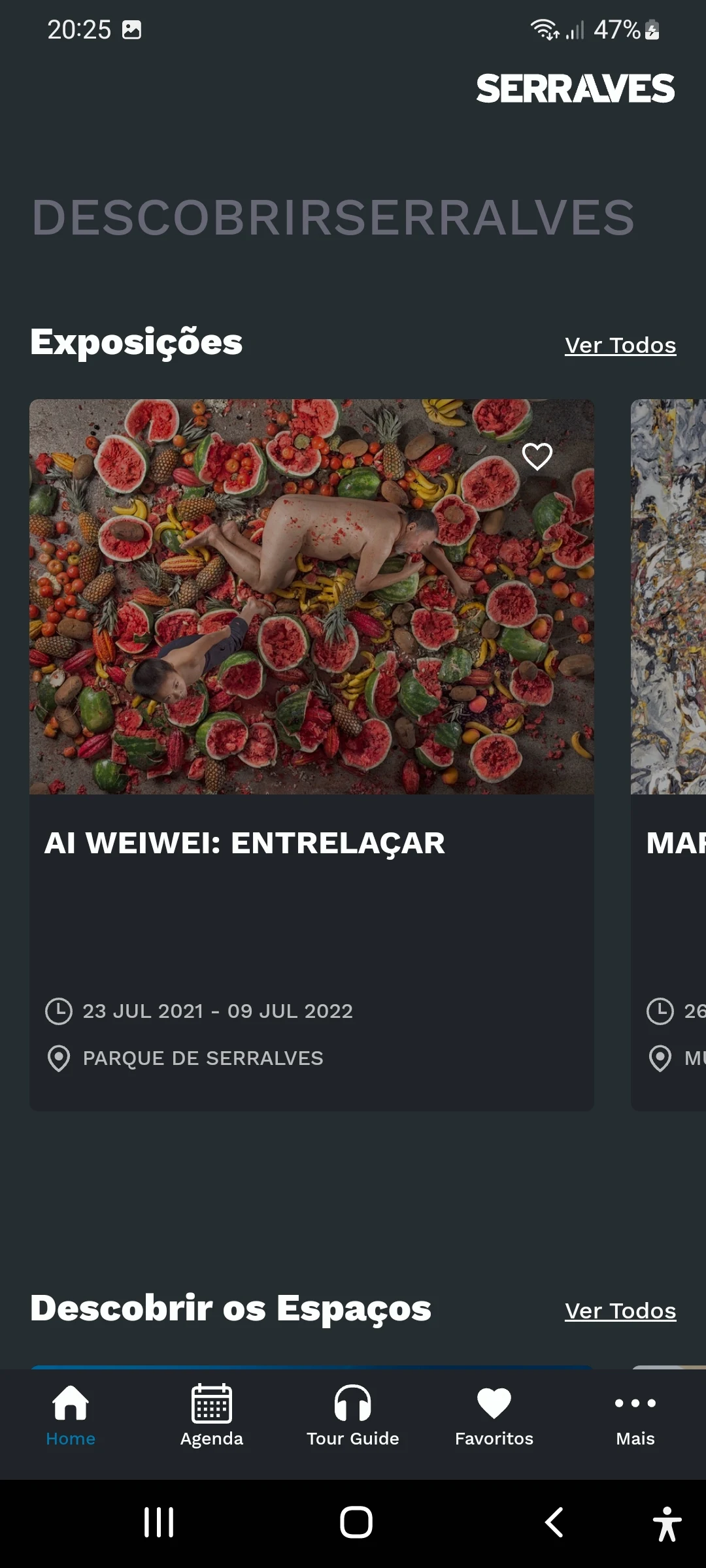Open the Android recent apps button
706x1568 pixels.
(159, 1522)
